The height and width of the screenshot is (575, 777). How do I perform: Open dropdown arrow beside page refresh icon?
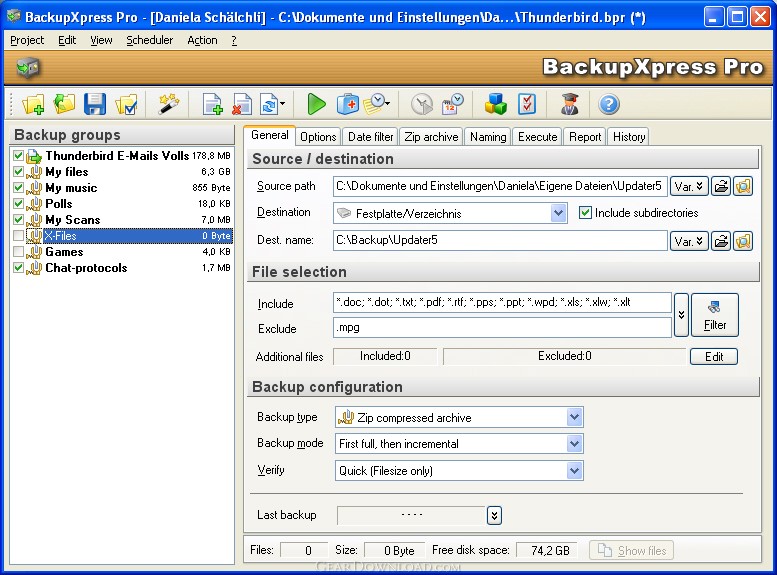(282, 104)
